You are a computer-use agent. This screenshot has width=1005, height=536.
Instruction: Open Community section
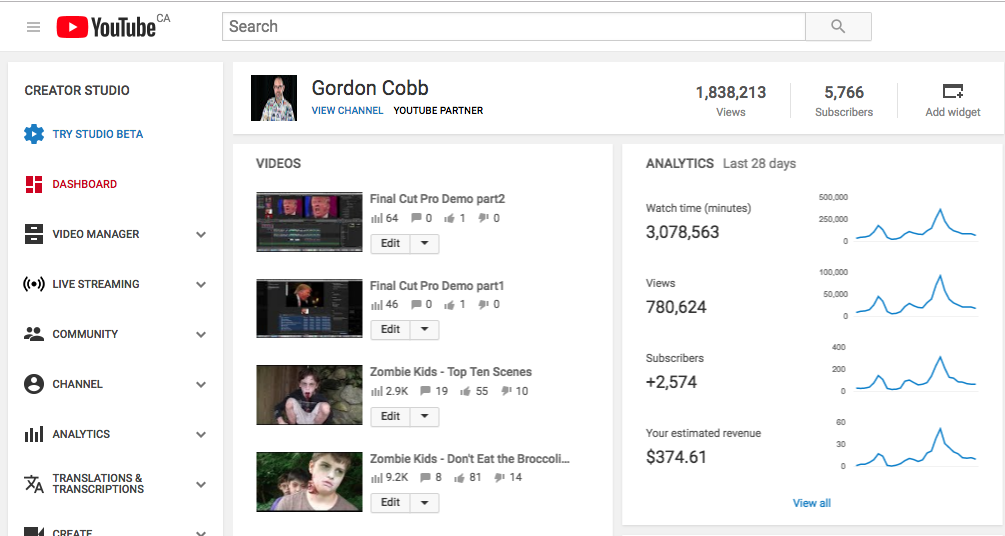(85, 334)
